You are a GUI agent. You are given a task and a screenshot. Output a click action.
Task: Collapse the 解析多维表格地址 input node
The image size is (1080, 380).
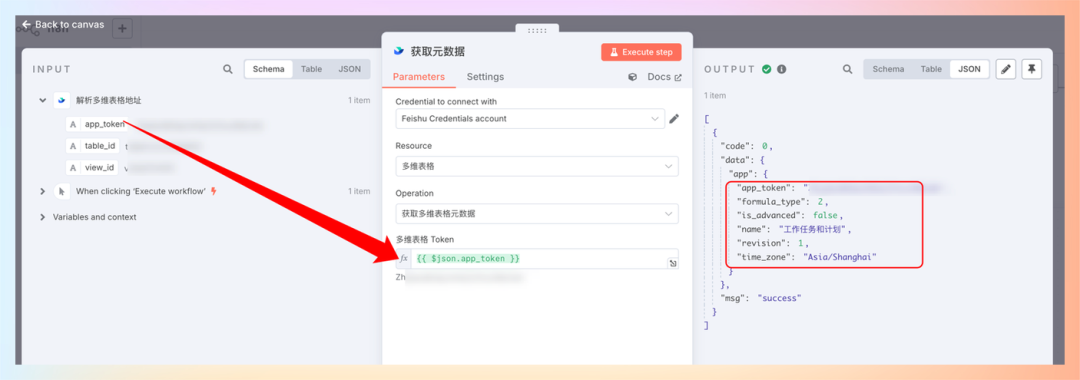pyautogui.click(x=43, y=101)
